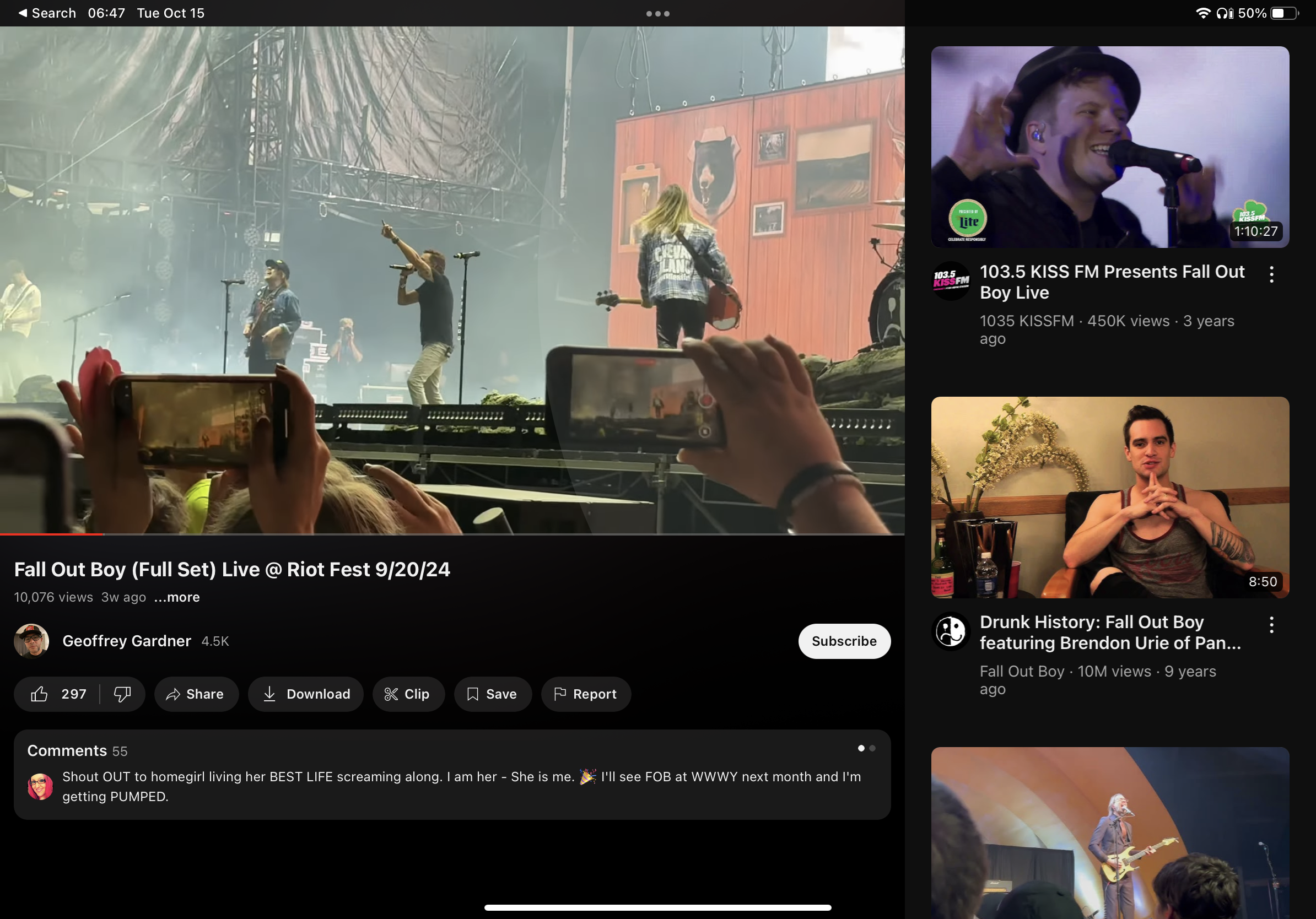Open Geoffrey Gardner channel name

coord(127,641)
